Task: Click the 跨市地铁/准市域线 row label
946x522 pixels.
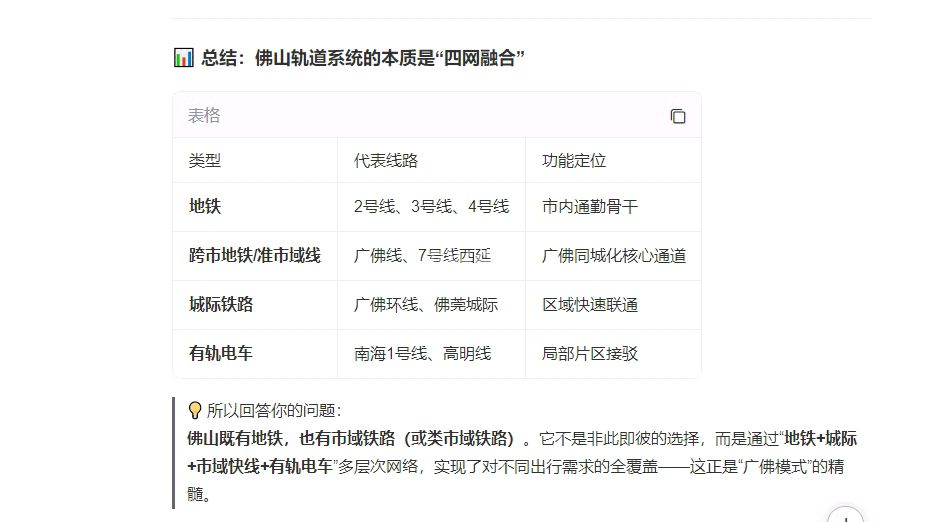Action: point(255,256)
